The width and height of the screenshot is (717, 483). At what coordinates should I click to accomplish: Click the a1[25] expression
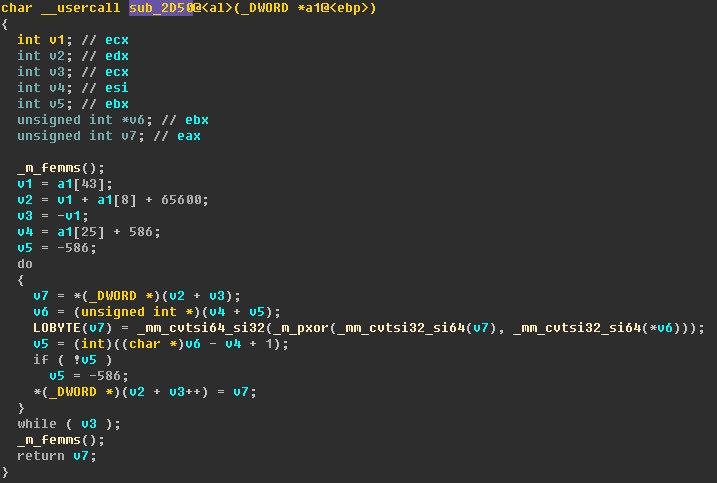81,232
